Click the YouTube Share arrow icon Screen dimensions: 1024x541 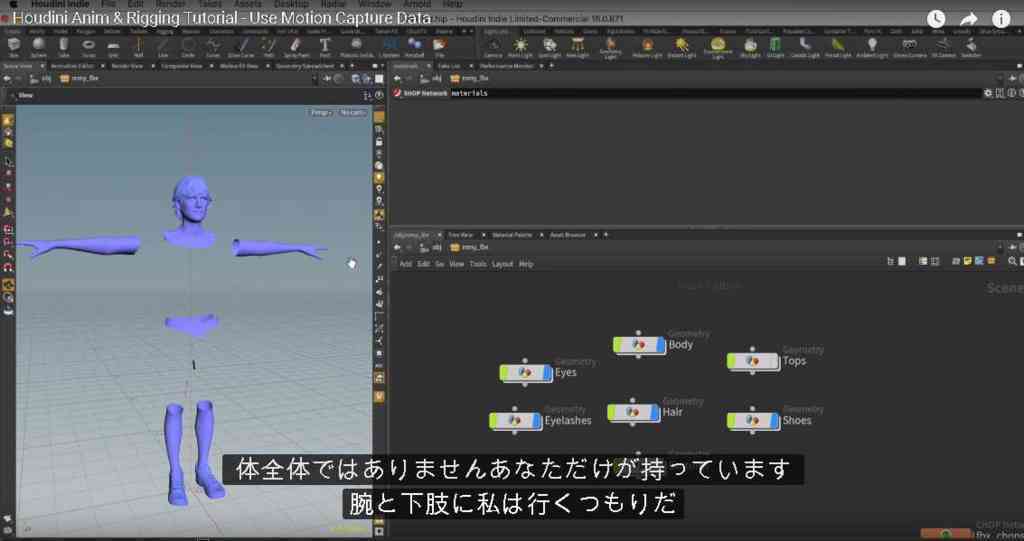point(968,18)
